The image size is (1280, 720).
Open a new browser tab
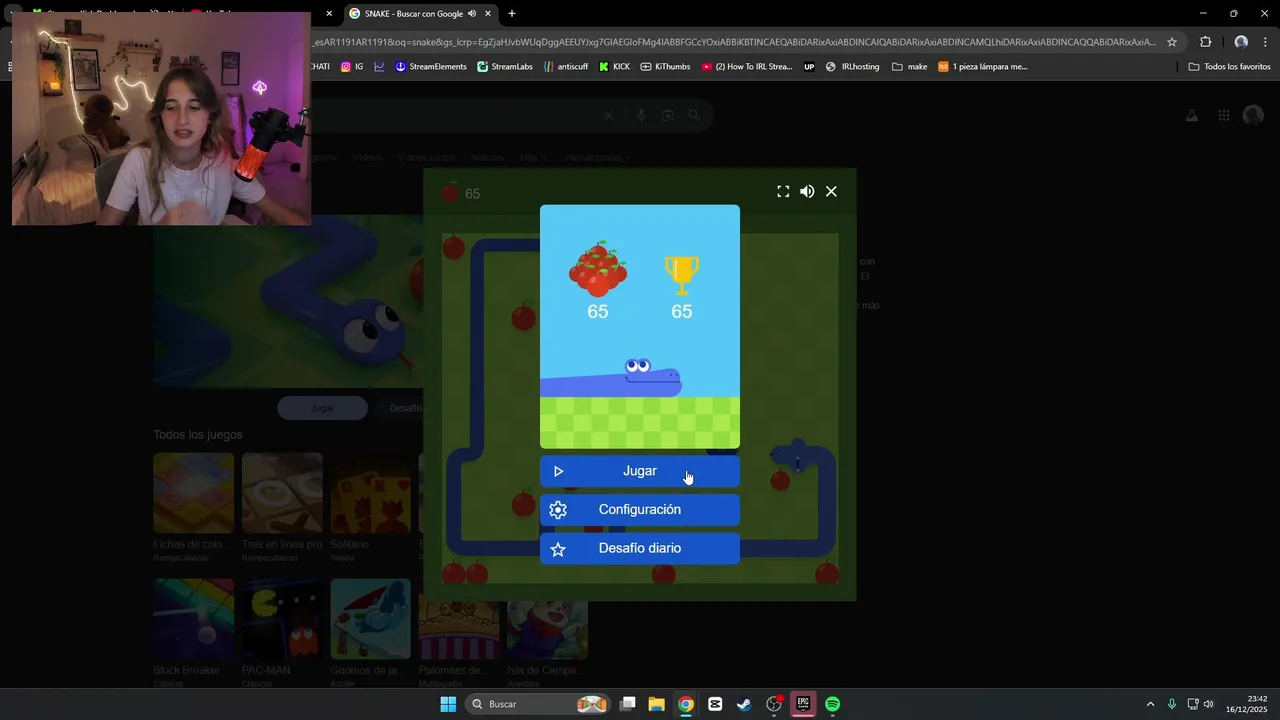coord(512,14)
